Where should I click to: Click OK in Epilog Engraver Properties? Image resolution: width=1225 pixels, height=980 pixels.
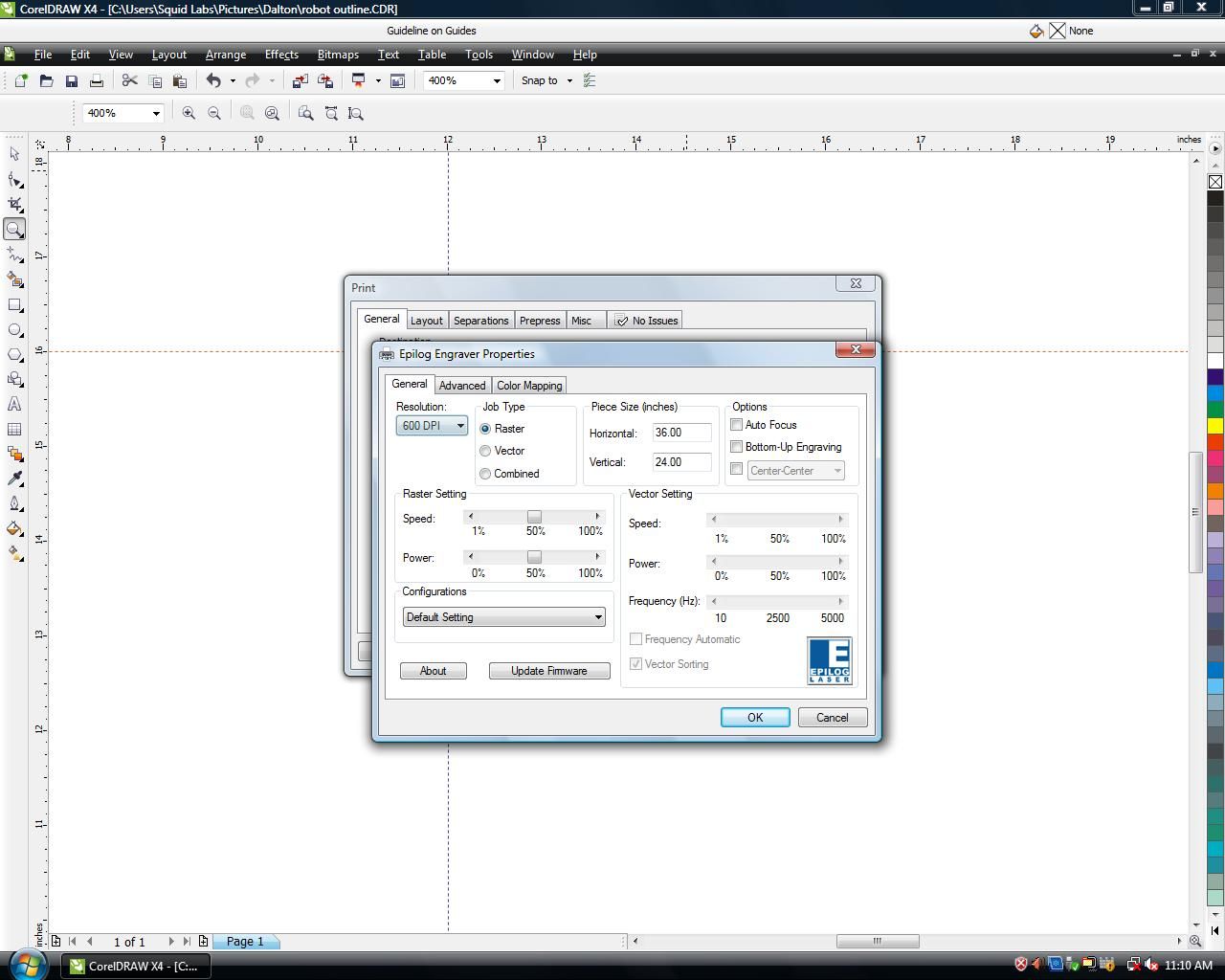[x=755, y=718]
